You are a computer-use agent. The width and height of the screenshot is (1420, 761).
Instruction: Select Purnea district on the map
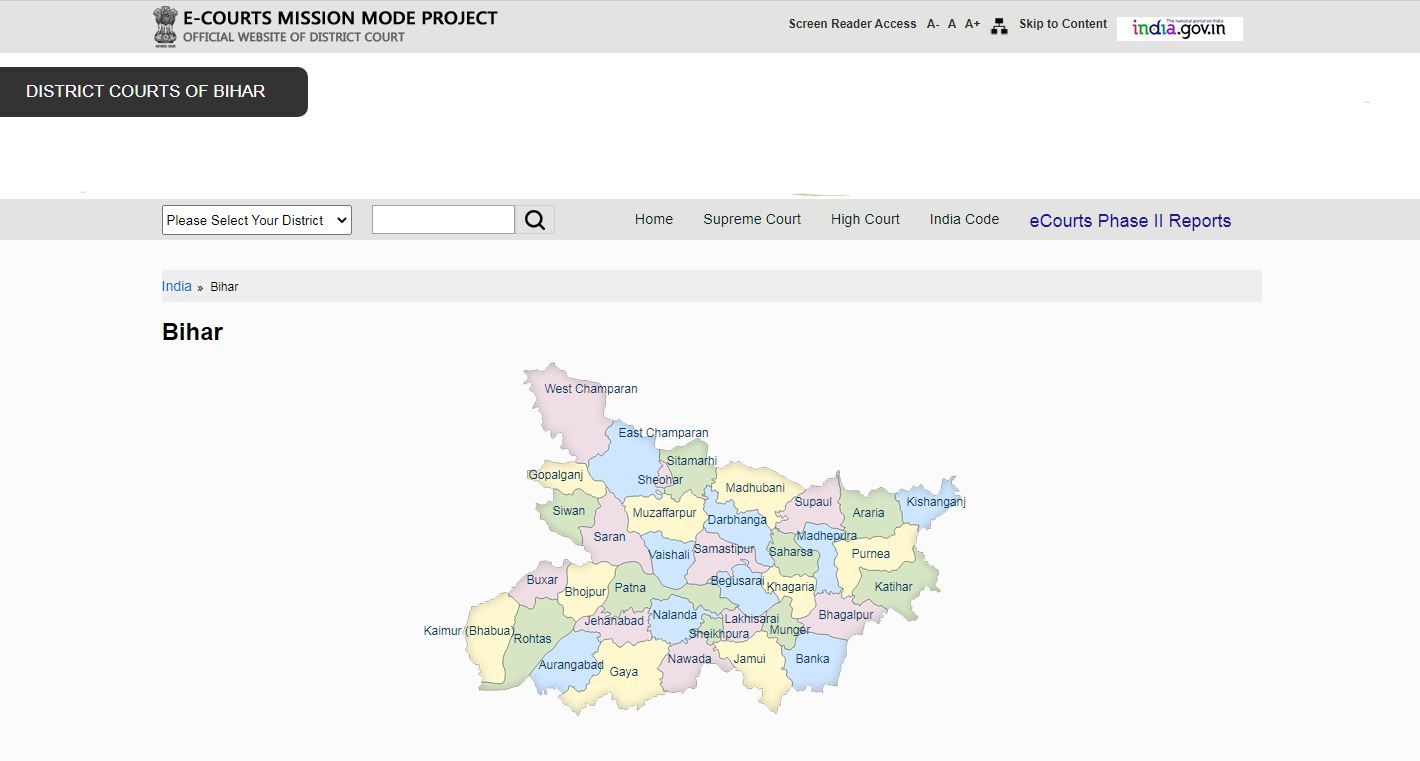point(871,554)
